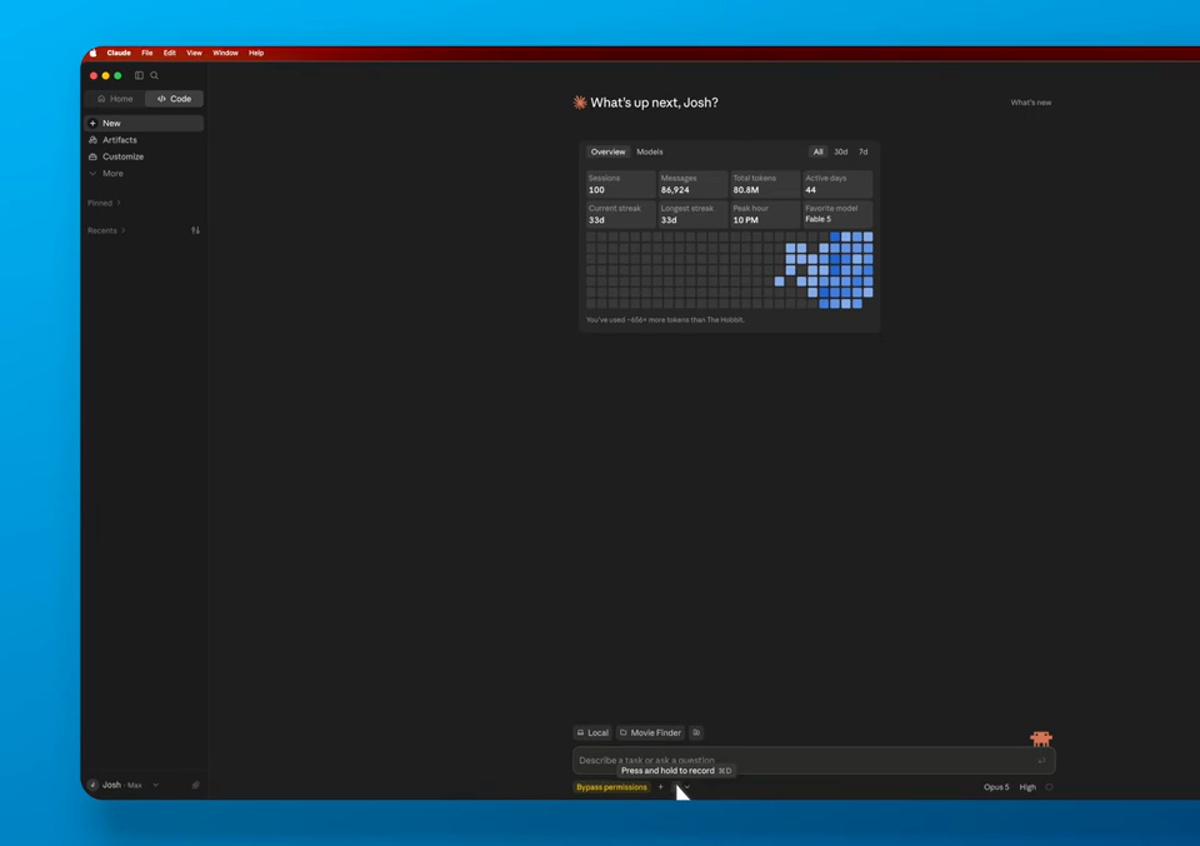This screenshot has width=1200, height=846.
Task: Open the Claude menu bar item
Action: click(x=119, y=53)
